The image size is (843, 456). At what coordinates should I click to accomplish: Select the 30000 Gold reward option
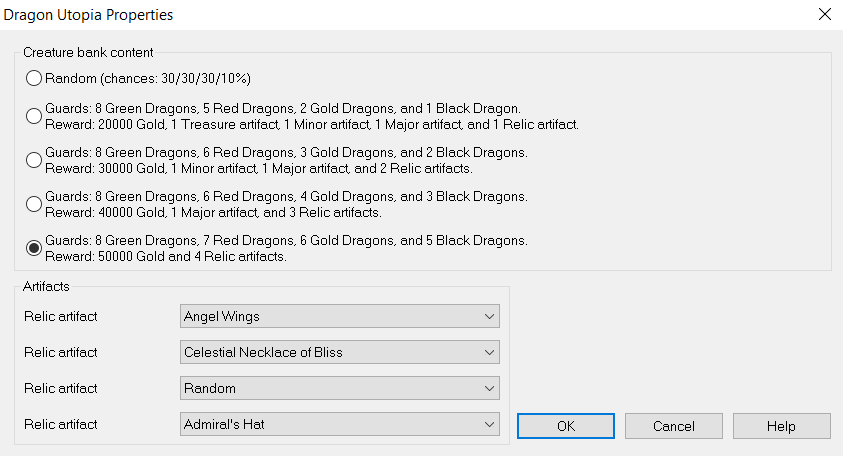click(x=34, y=160)
